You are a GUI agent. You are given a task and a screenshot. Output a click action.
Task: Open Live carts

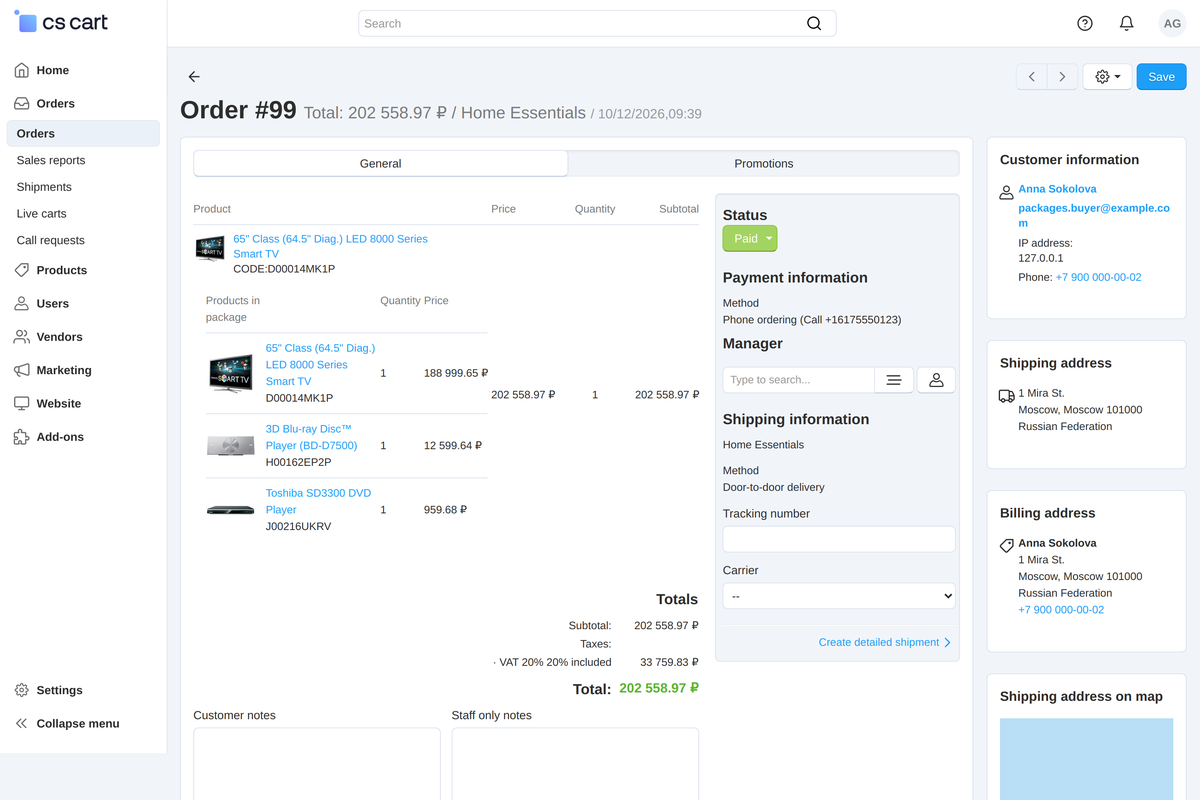(x=42, y=213)
